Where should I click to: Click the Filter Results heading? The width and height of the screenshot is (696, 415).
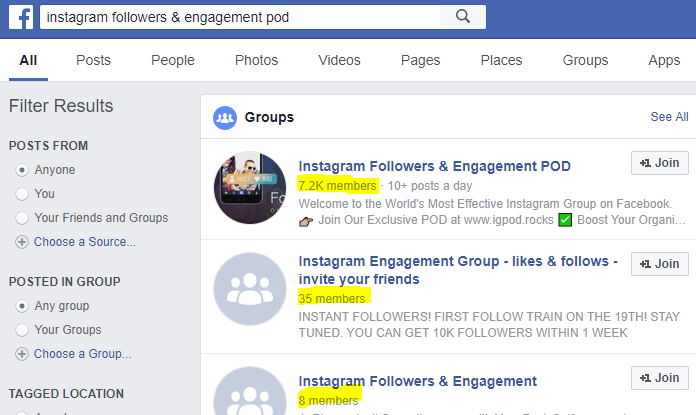tap(61, 106)
